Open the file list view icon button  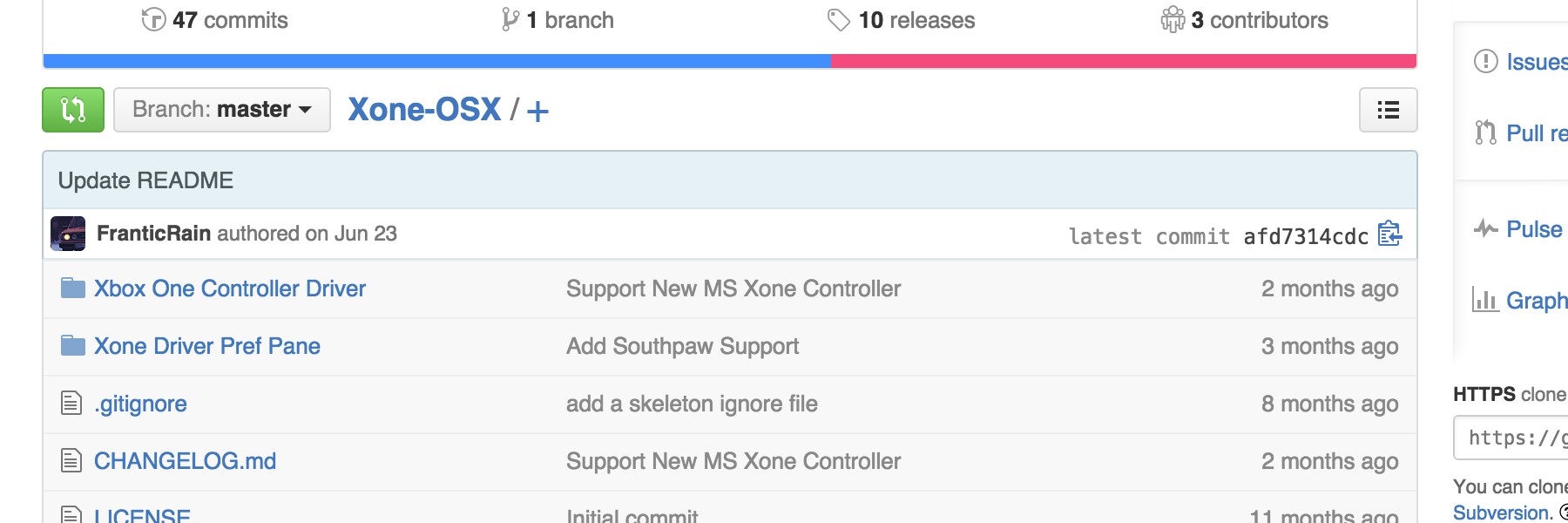point(1388,110)
